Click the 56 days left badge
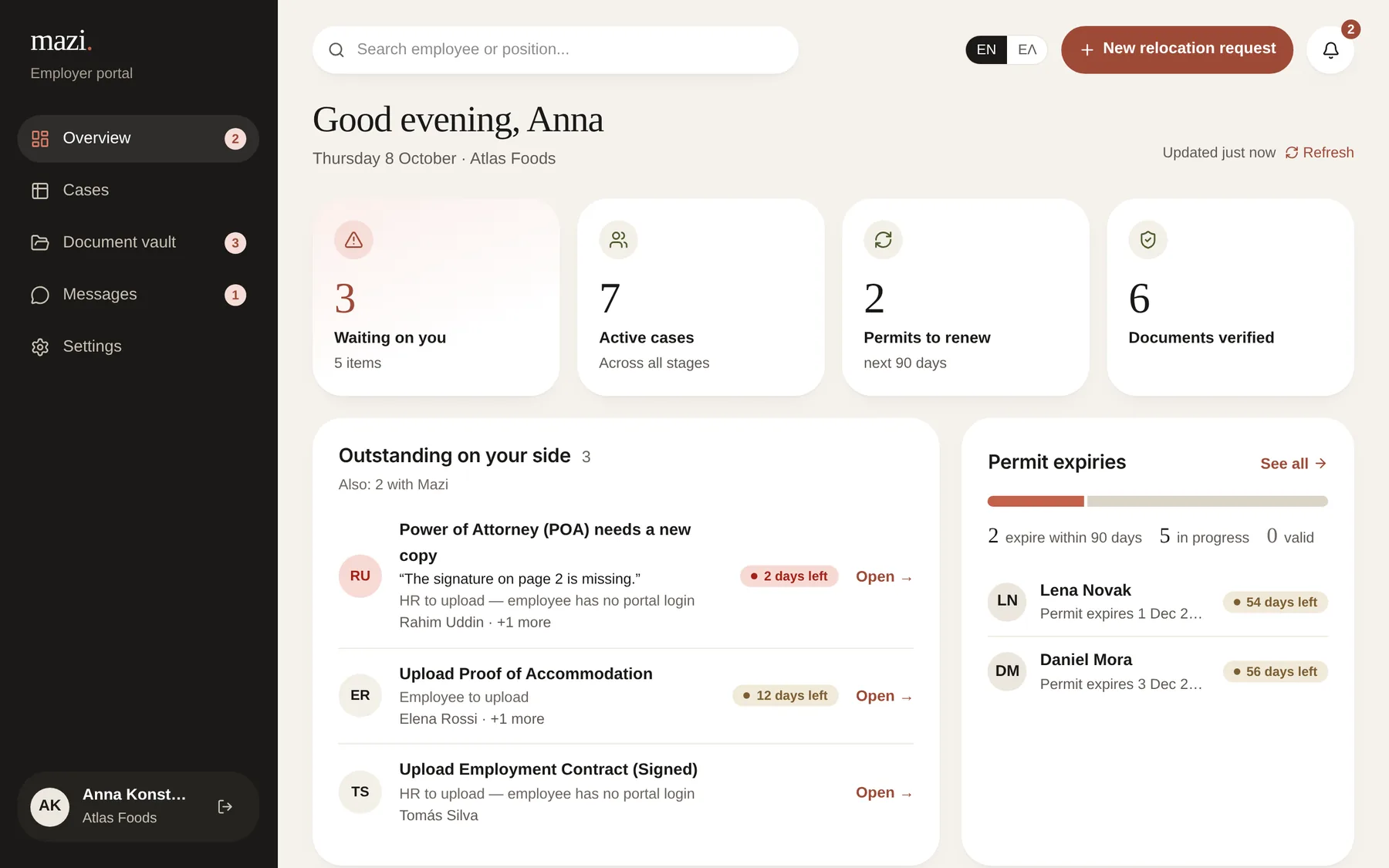 click(x=1276, y=672)
